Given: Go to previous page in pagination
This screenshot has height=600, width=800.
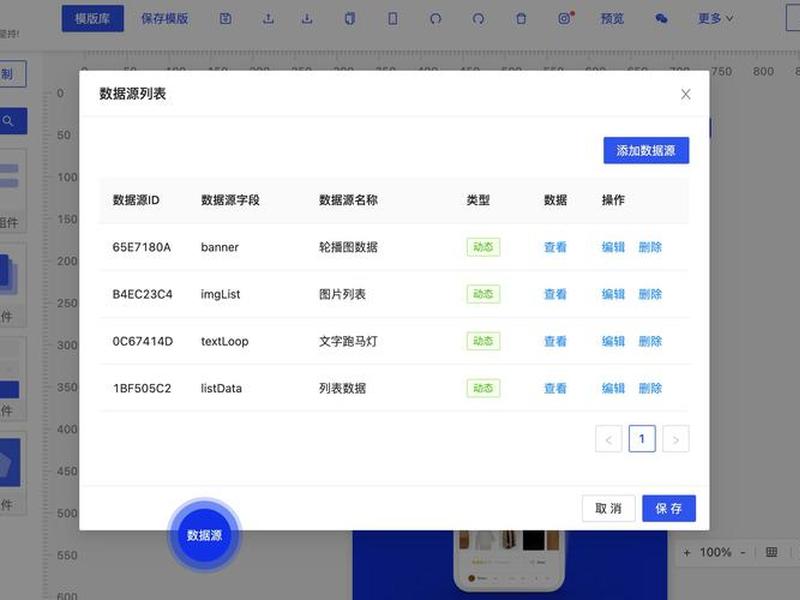Looking at the screenshot, I should click(609, 439).
